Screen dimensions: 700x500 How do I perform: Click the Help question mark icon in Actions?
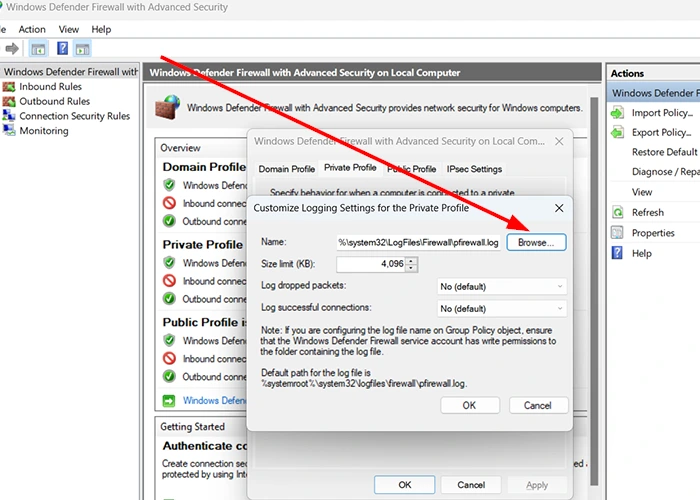click(617, 253)
